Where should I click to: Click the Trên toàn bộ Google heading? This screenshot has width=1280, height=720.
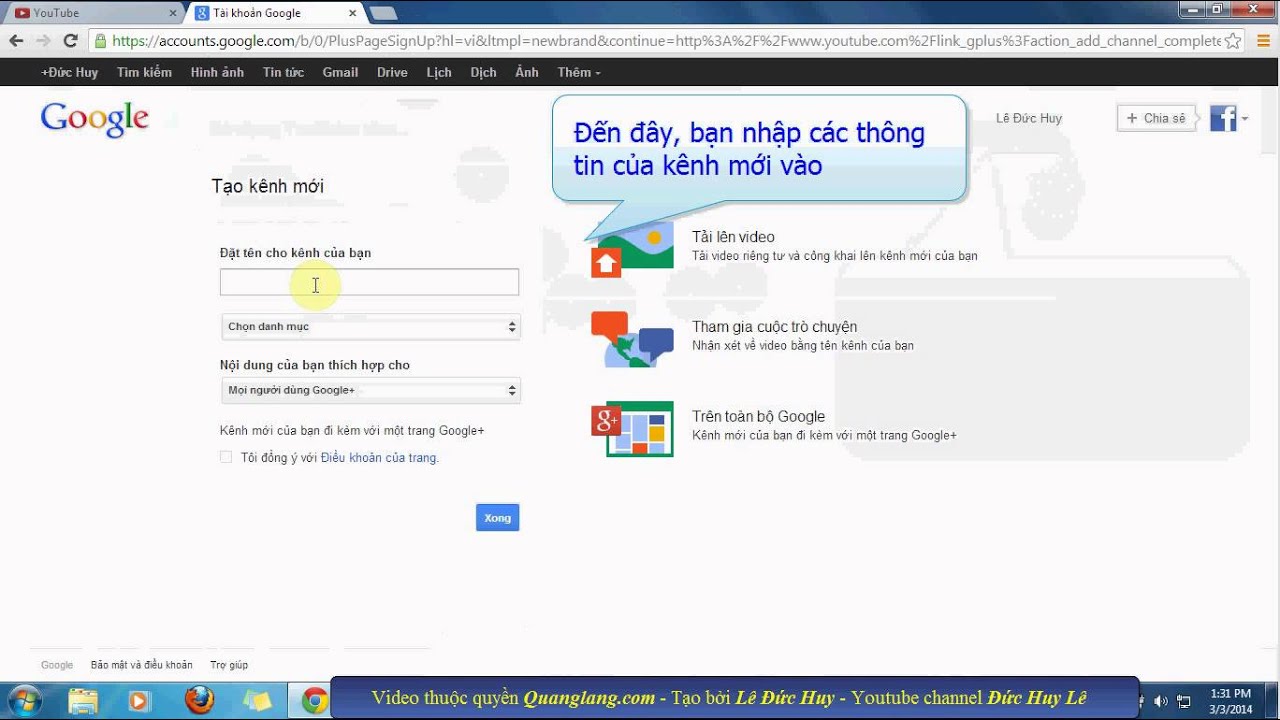point(758,416)
